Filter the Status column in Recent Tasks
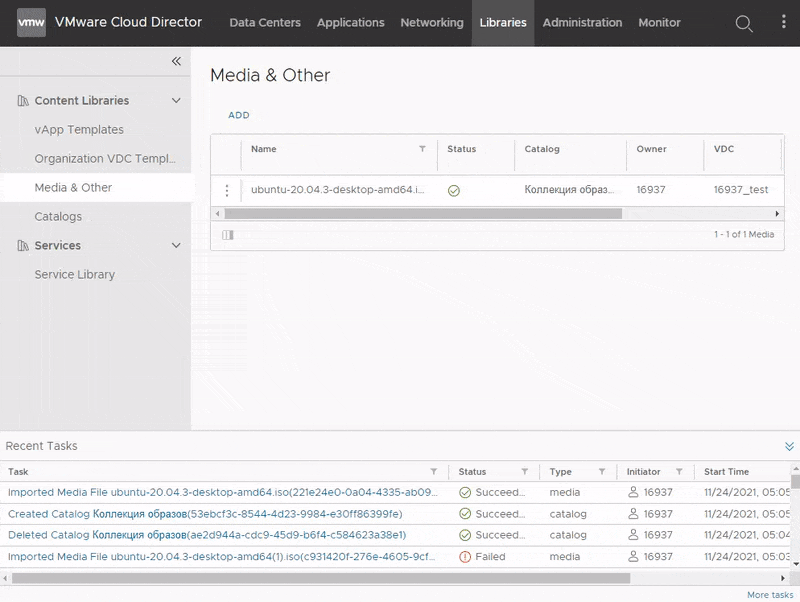This screenshot has width=800, height=602. coord(524,471)
